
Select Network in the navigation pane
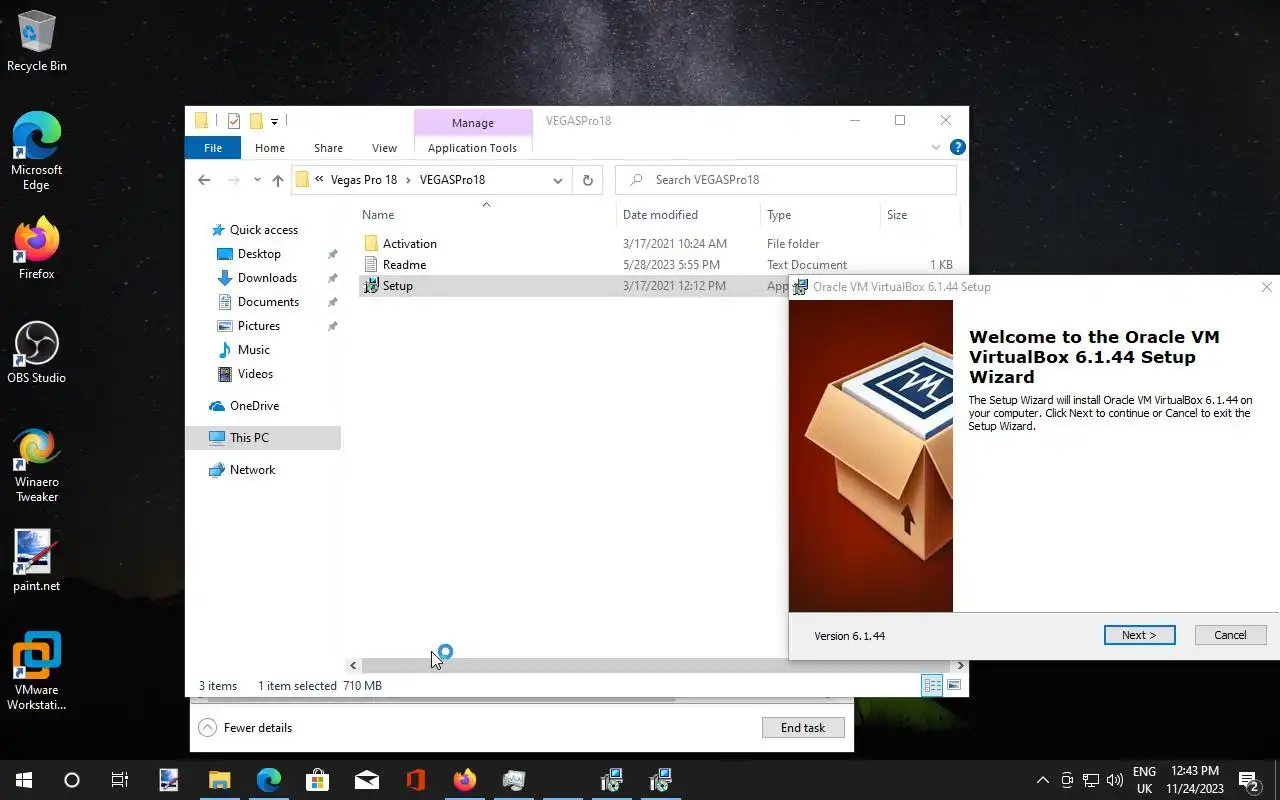(x=252, y=470)
